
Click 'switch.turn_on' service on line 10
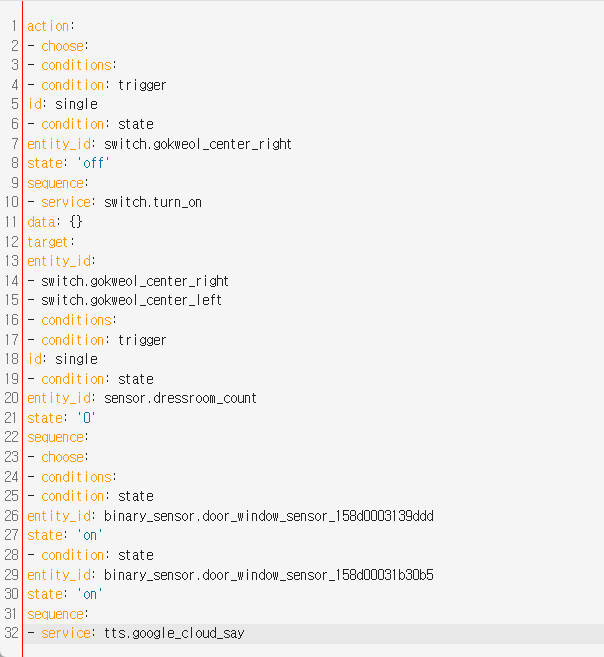point(153,202)
